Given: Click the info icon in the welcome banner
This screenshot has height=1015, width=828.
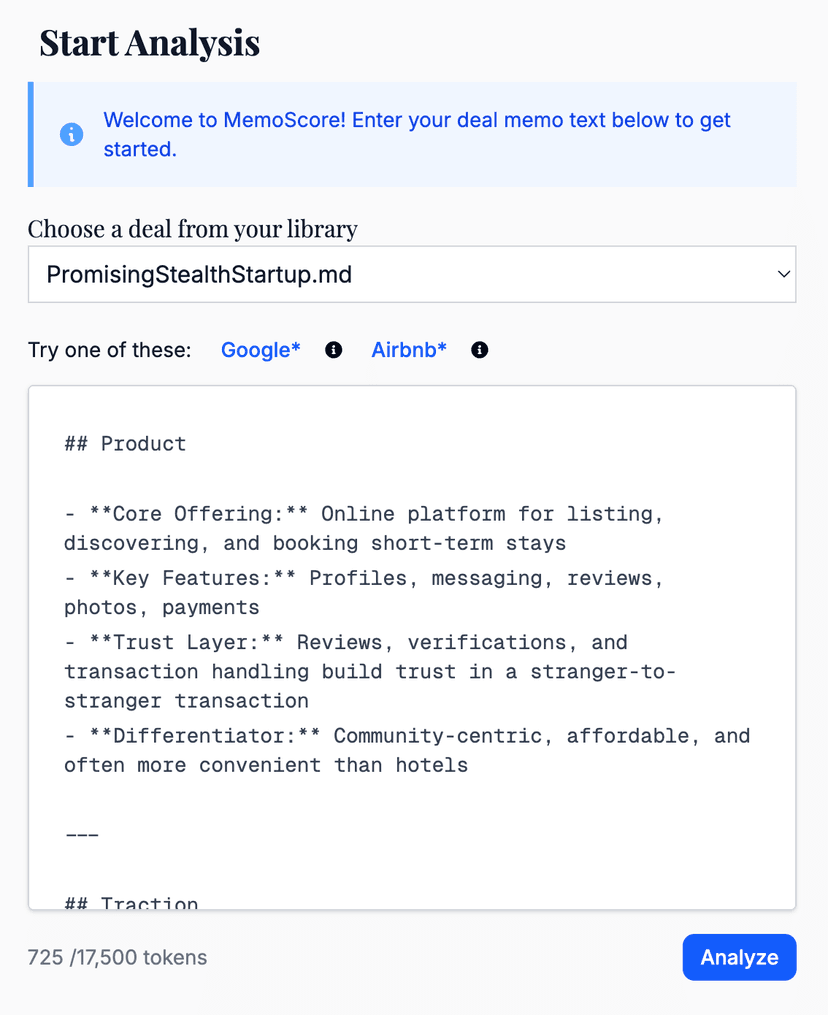Looking at the screenshot, I should (x=70, y=133).
